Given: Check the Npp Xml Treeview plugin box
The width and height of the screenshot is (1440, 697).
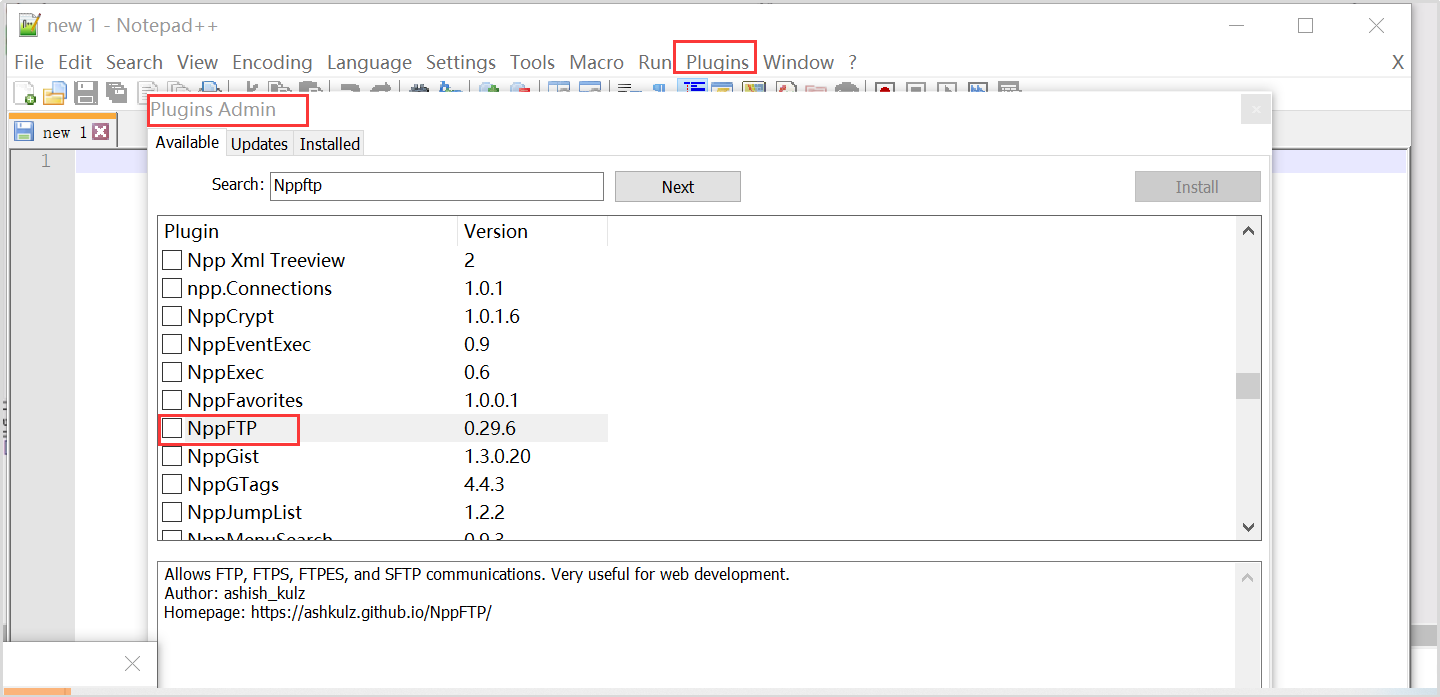Looking at the screenshot, I should tap(172, 261).
